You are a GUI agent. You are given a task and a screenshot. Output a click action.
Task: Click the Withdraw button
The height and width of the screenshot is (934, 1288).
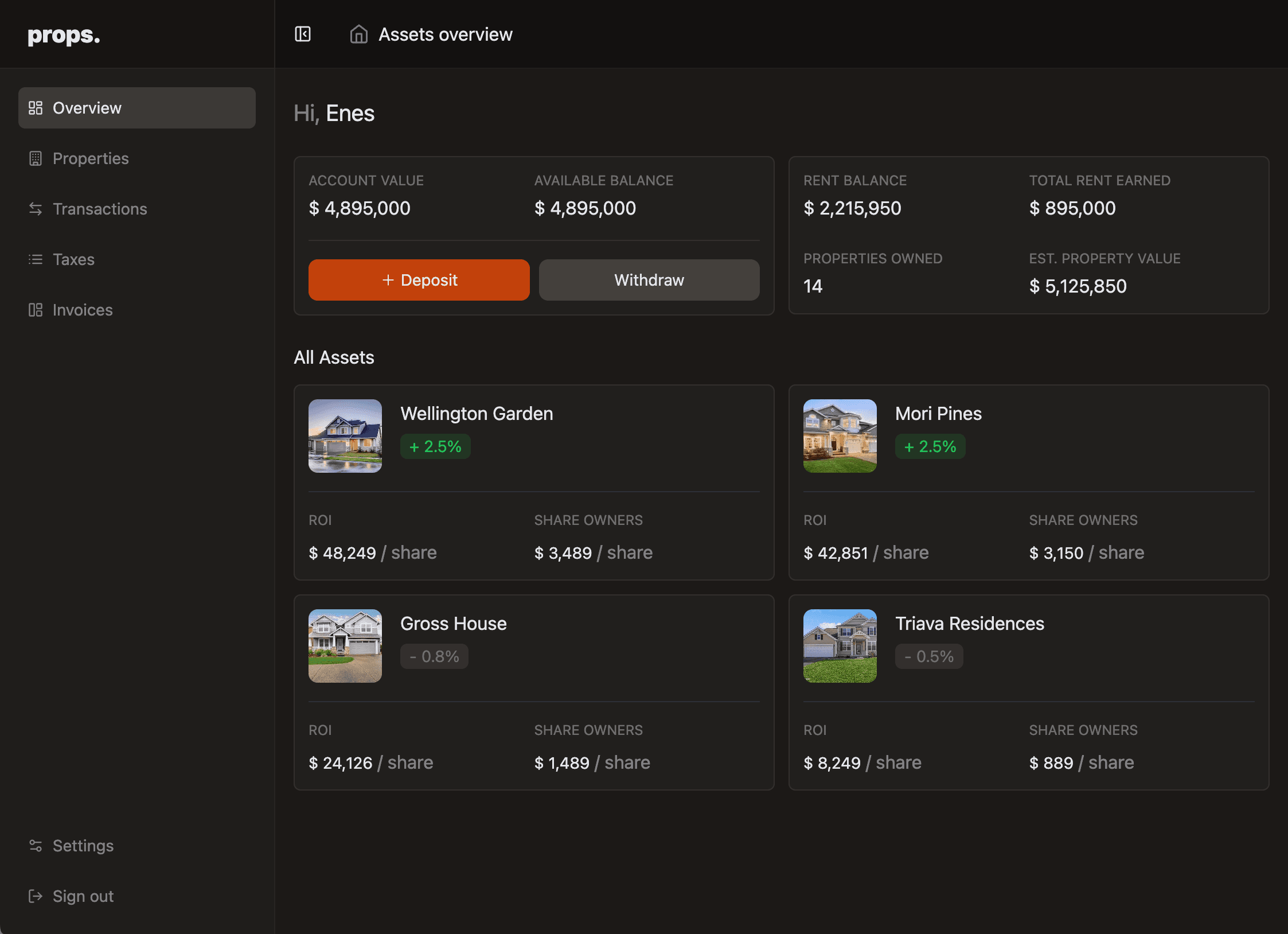649,279
